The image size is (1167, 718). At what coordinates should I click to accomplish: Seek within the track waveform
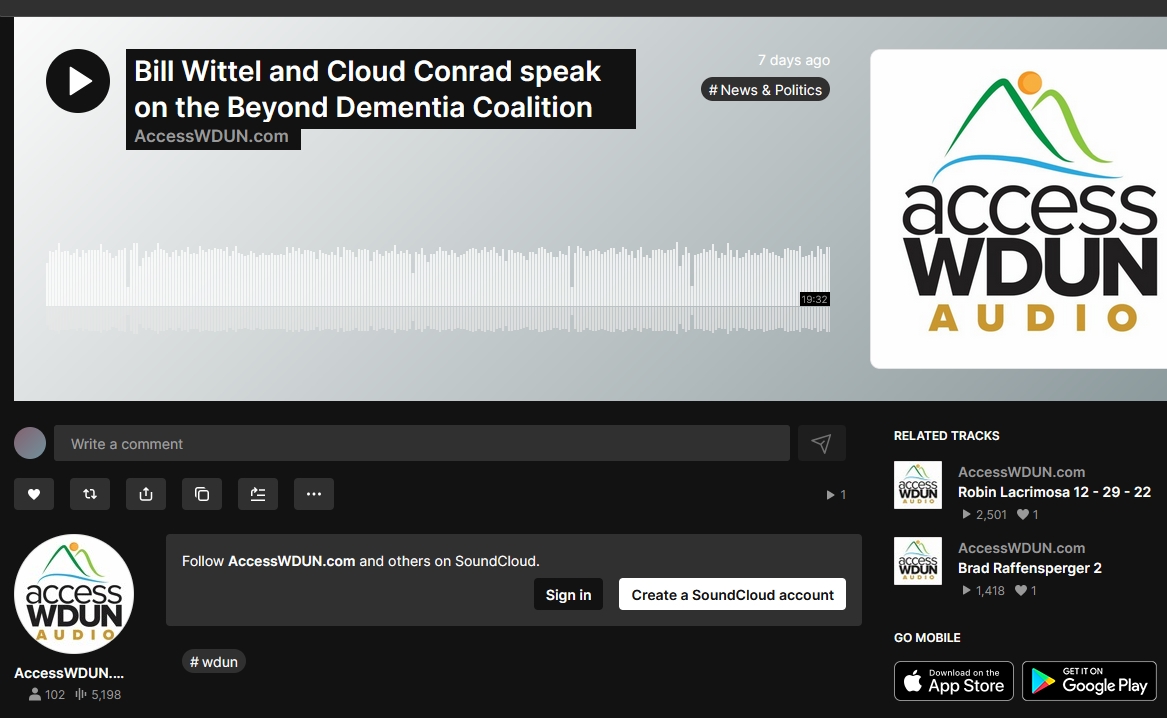[438, 286]
